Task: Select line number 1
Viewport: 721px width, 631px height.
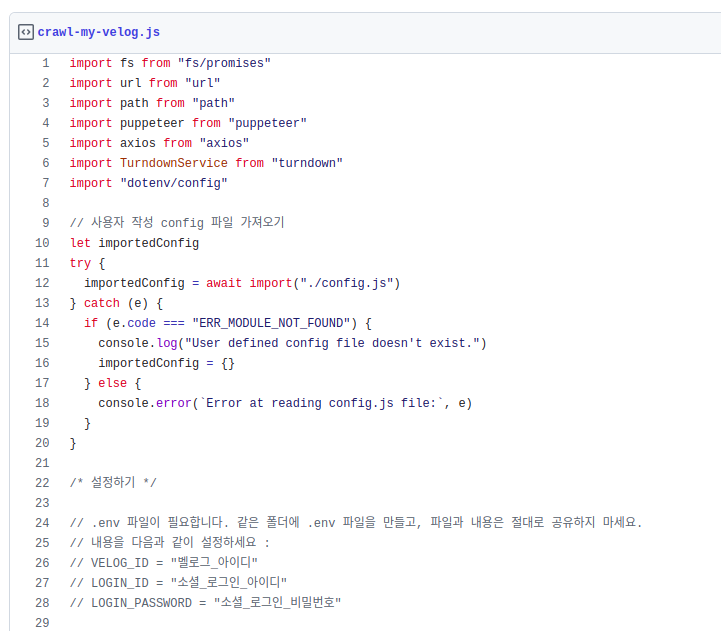Action: pyautogui.click(x=45, y=63)
